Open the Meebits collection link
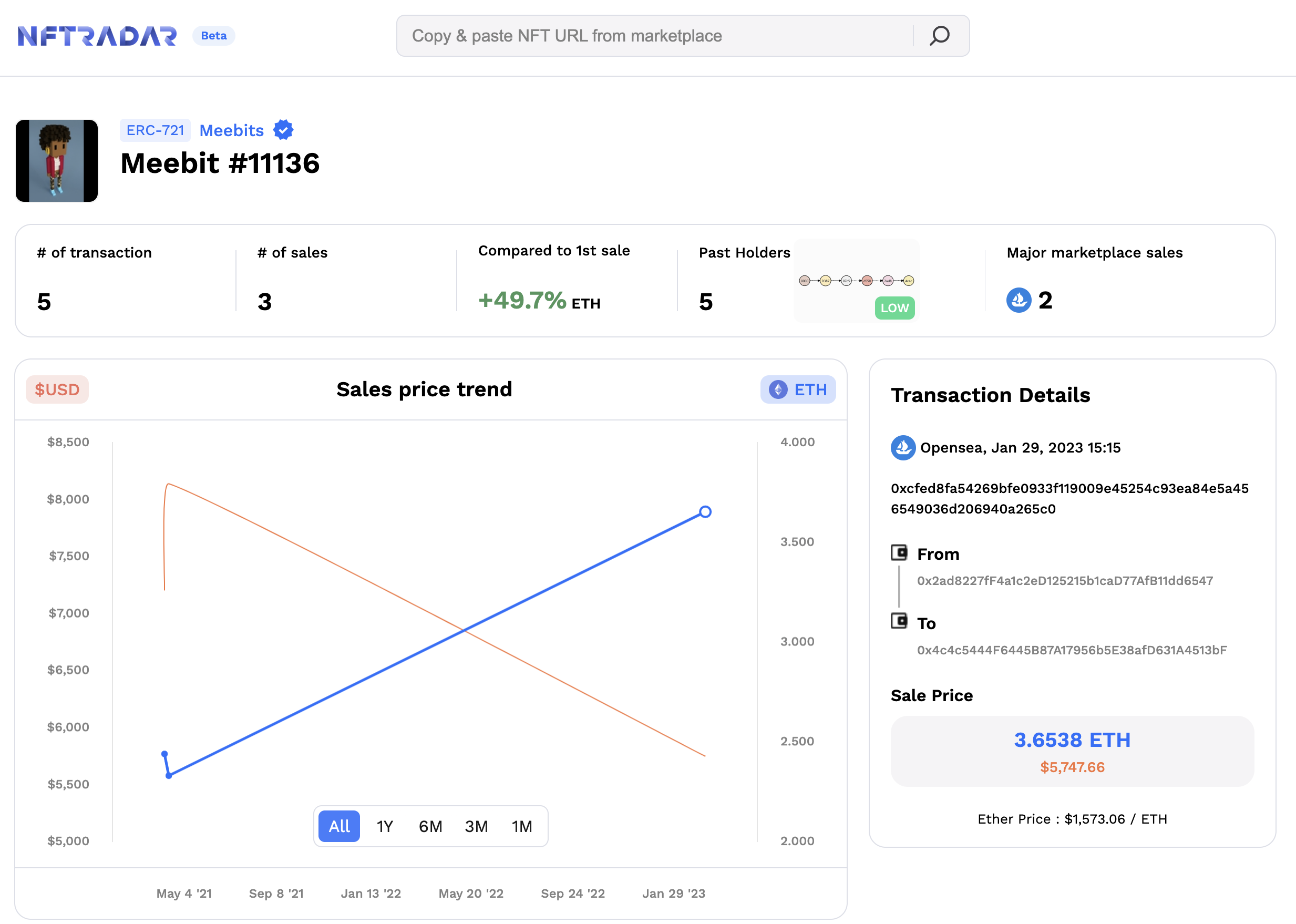 pyautogui.click(x=232, y=130)
